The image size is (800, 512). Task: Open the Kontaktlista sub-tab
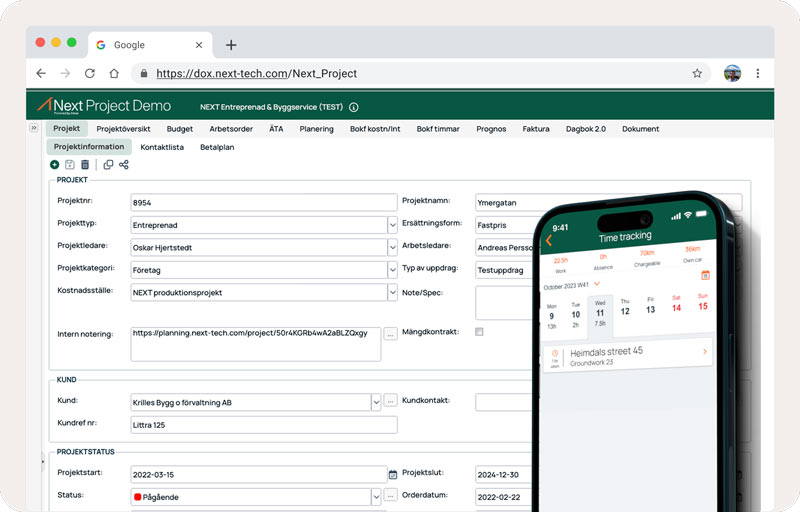[x=162, y=147]
